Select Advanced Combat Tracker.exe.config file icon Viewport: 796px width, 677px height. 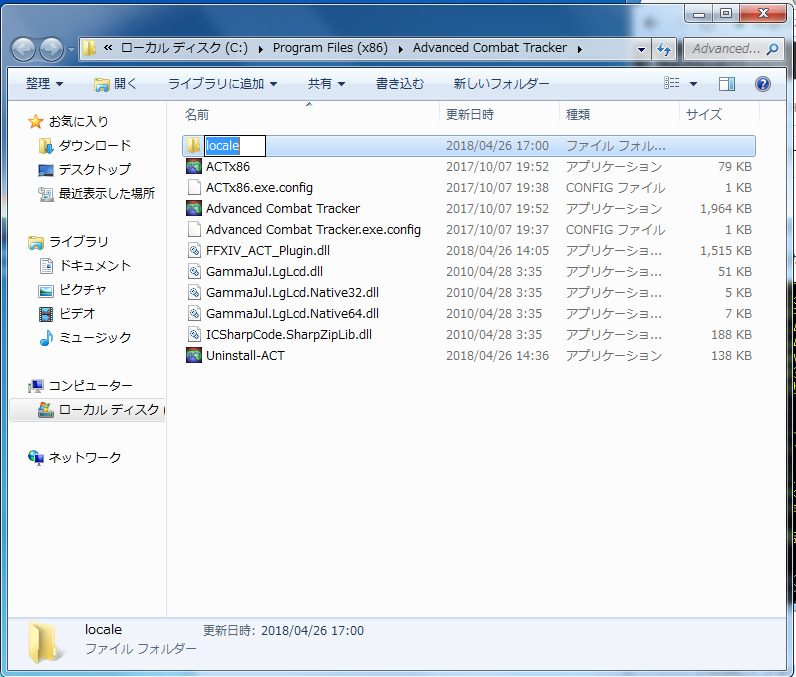tap(193, 229)
